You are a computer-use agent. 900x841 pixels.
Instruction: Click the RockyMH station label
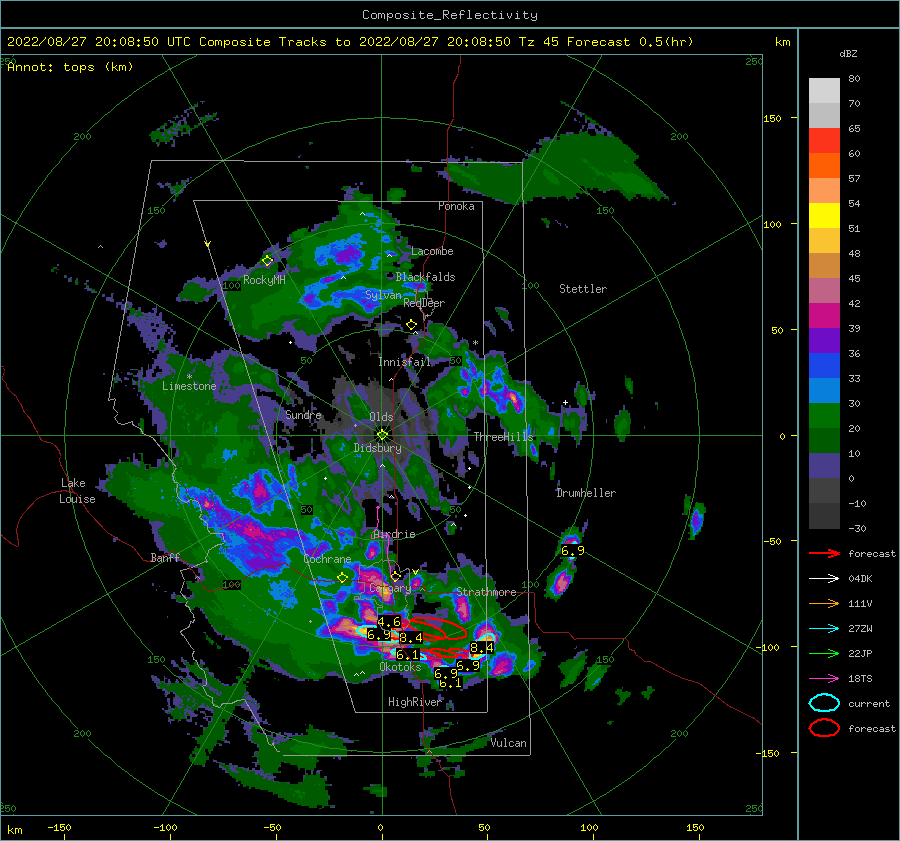264,280
